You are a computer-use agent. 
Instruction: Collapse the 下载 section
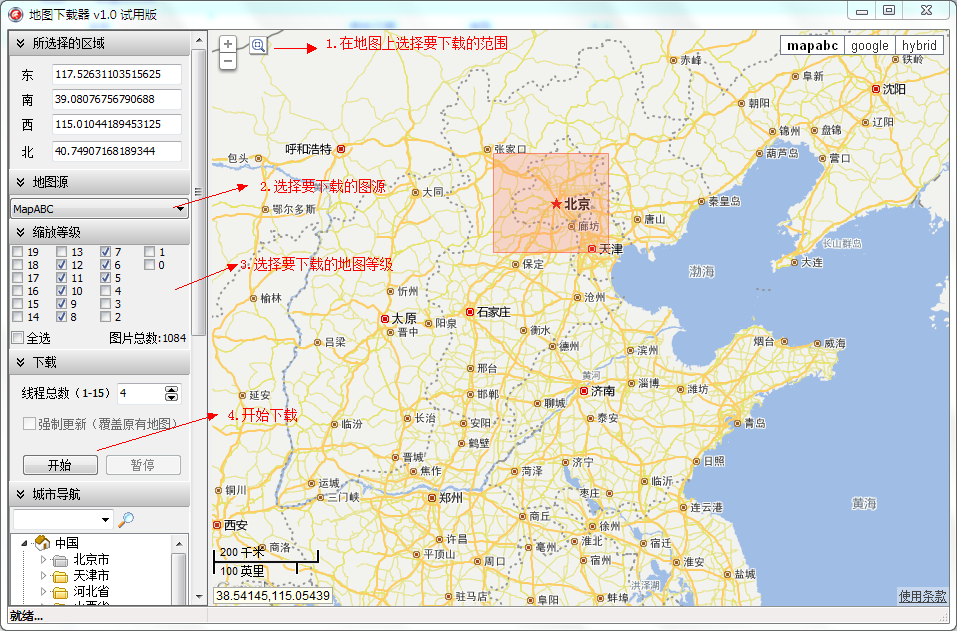(x=20, y=362)
